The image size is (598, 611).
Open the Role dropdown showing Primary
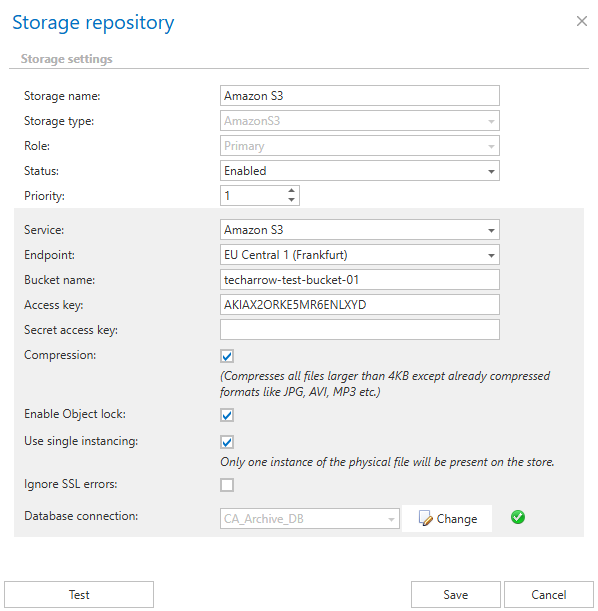point(360,146)
